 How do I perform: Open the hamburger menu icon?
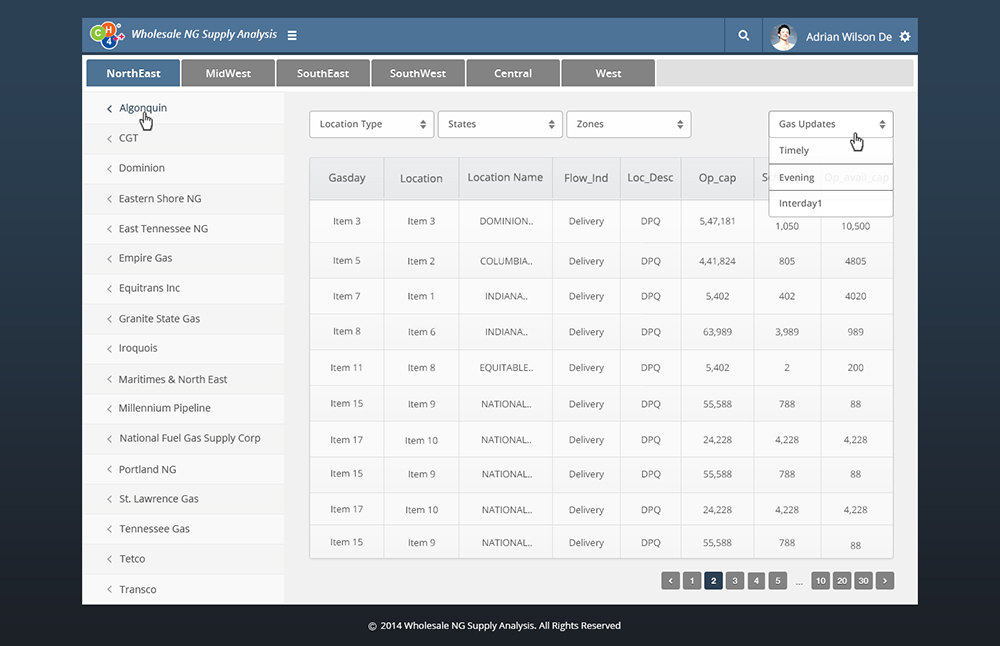[x=292, y=35]
